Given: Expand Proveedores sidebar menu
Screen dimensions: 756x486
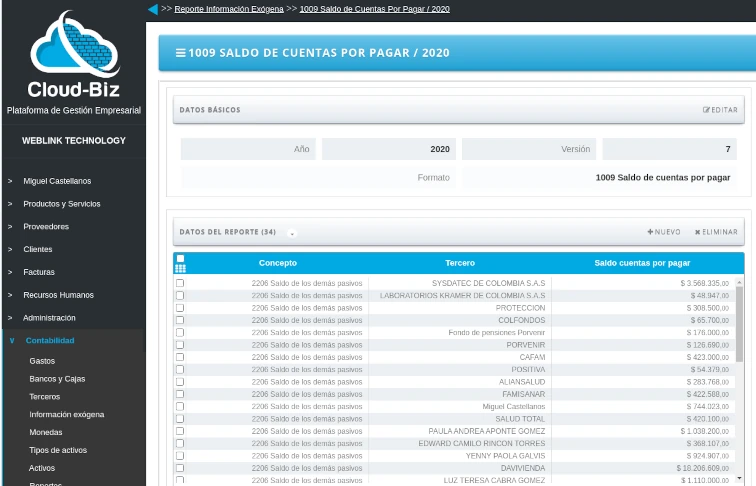Looking at the screenshot, I should click(46, 227).
